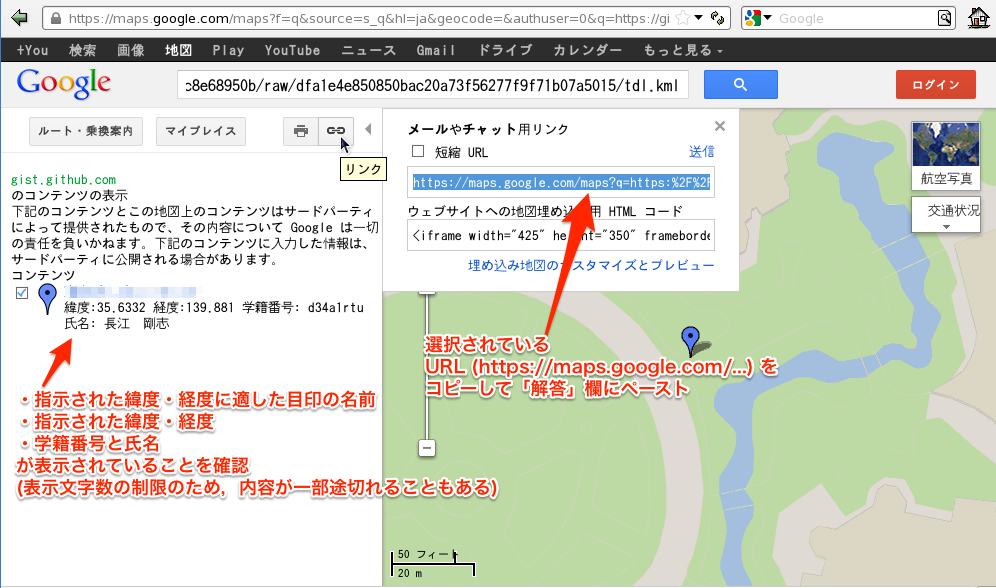Click the browser search magnifier icon
996x588 pixels.
(945, 18)
